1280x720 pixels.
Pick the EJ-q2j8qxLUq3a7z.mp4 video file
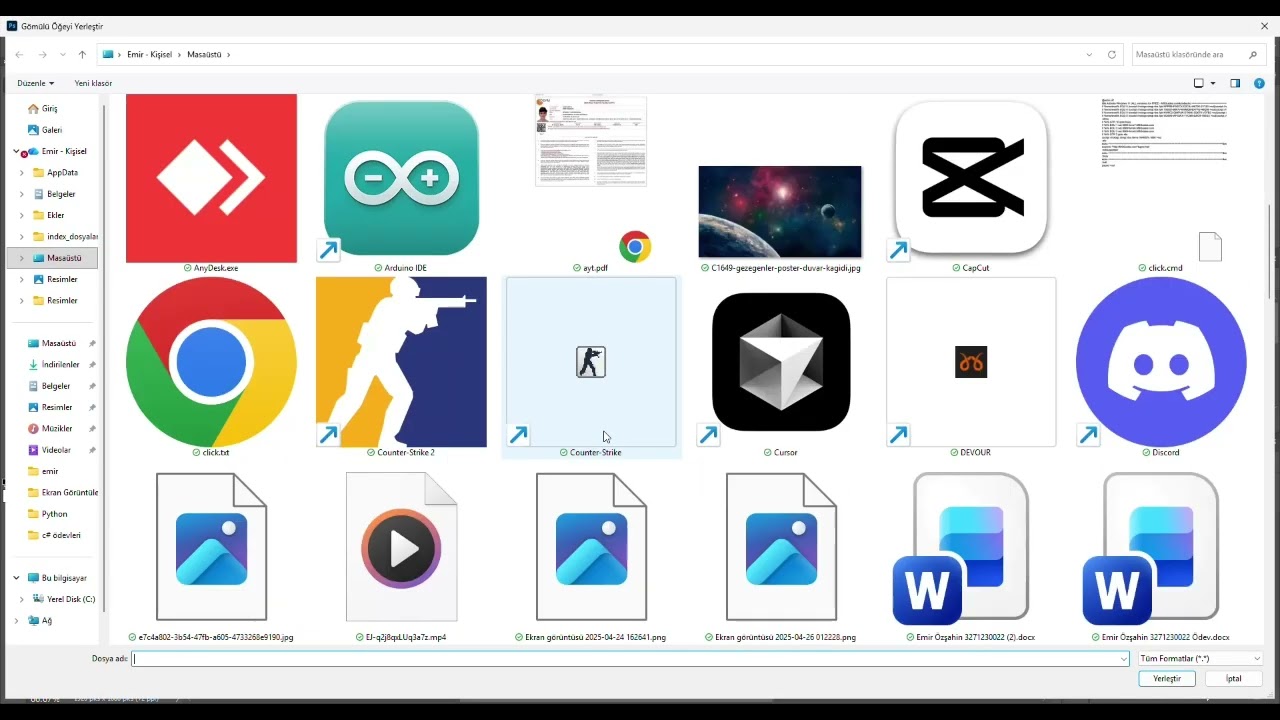(x=401, y=547)
